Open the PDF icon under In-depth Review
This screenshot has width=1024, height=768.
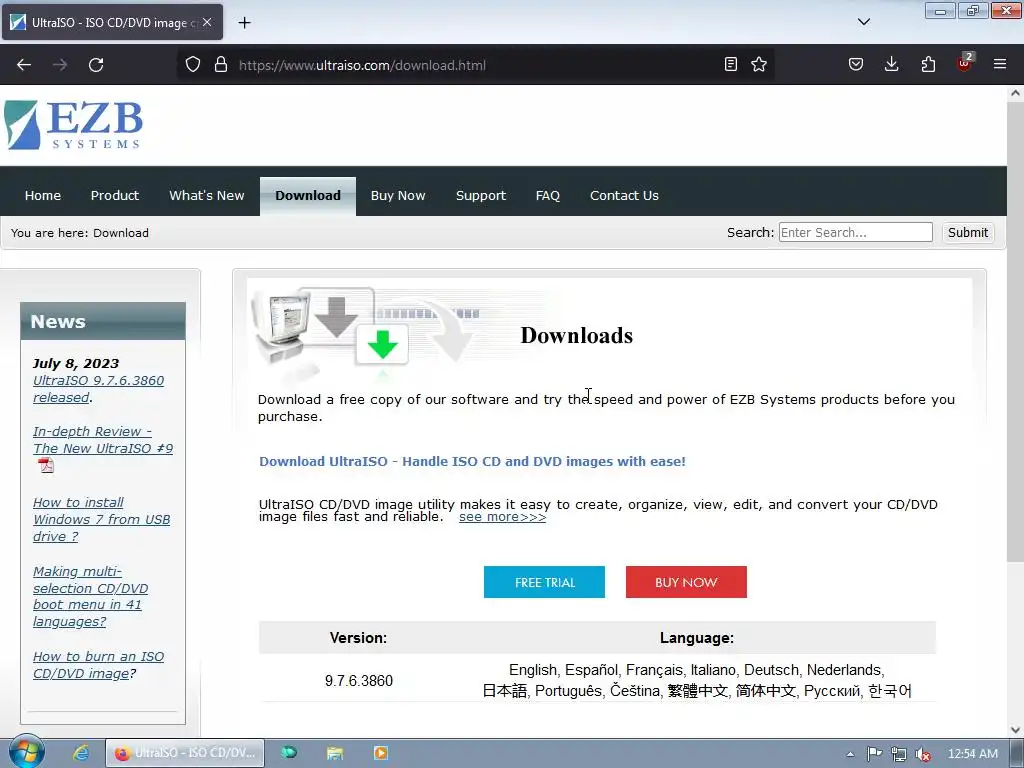(46, 466)
